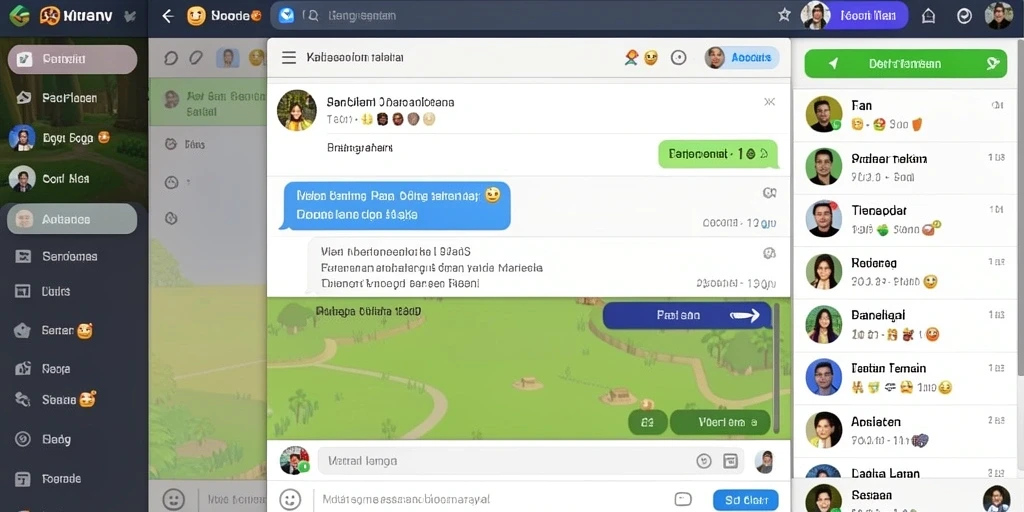Image resolution: width=1024 pixels, height=512 pixels.
Task: Open the hamburger menu in the chat header
Action: (289, 57)
